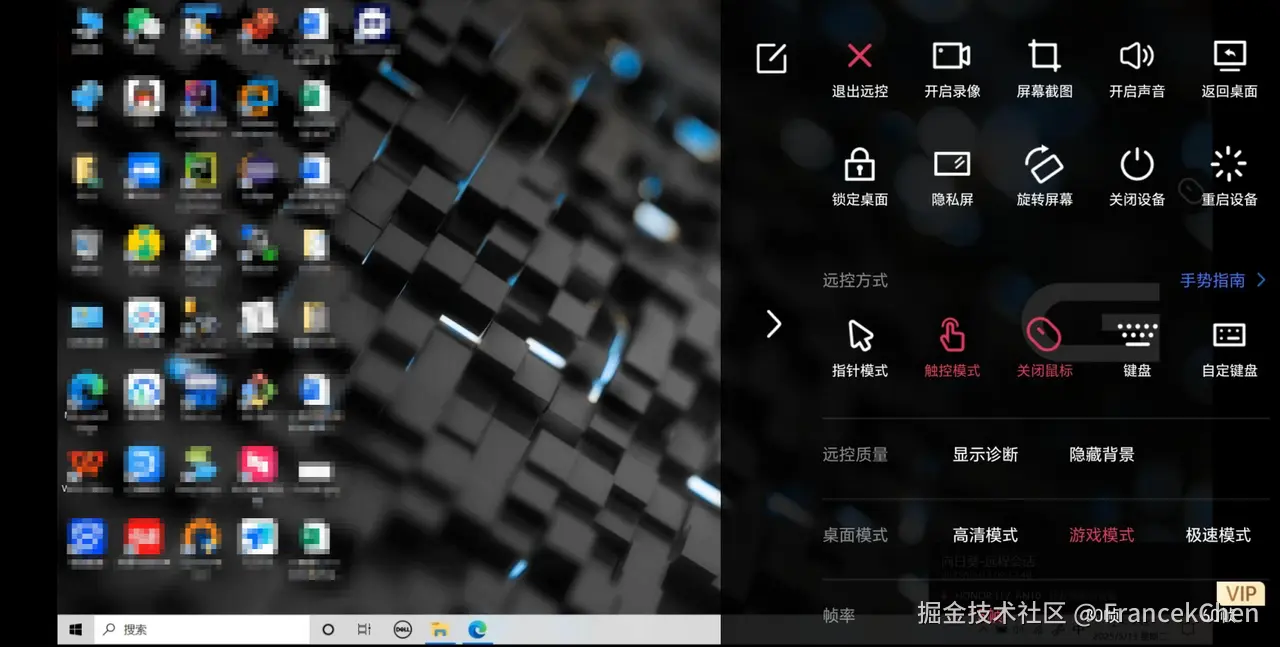Image resolution: width=1280 pixels, height=647 pixels.
Task: Click the edit note icon at top left
Action: (771, 59)
